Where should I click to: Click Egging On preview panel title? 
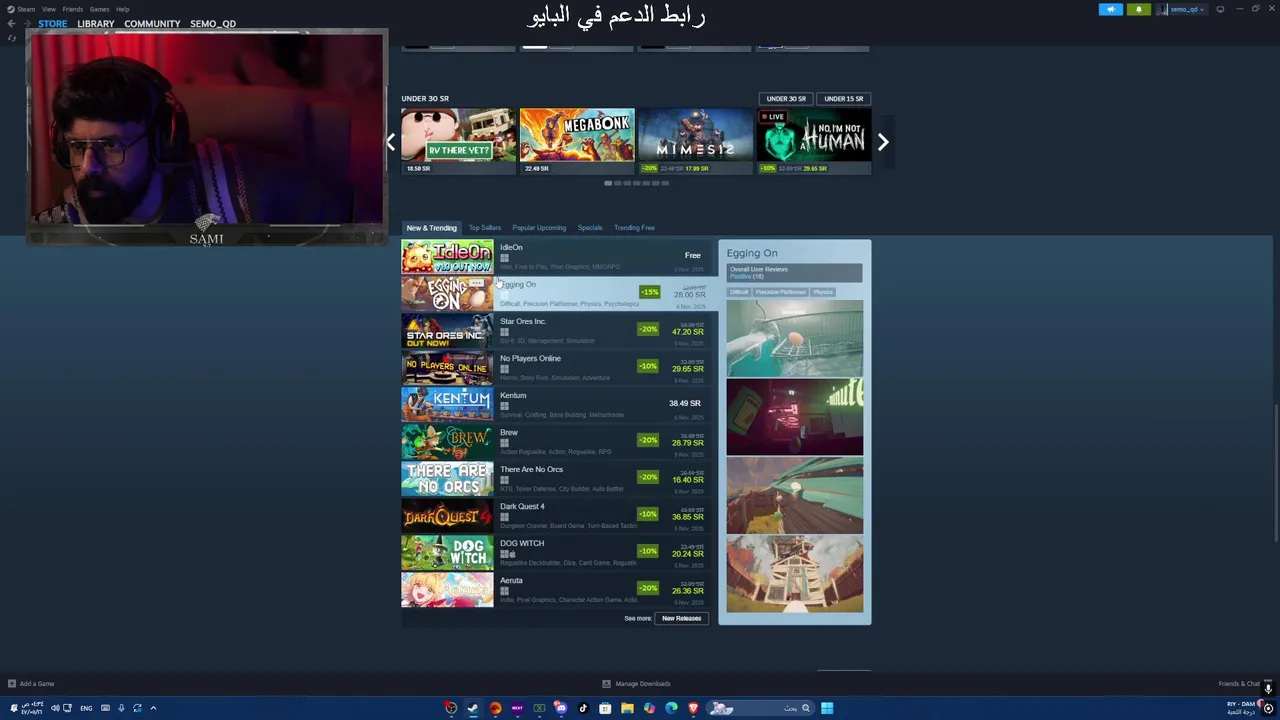pos(752,253)
